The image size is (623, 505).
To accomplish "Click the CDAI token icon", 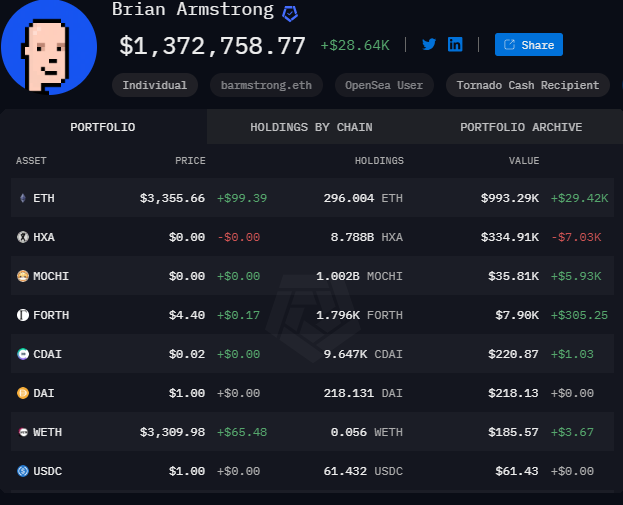I will tap(23, 354).
